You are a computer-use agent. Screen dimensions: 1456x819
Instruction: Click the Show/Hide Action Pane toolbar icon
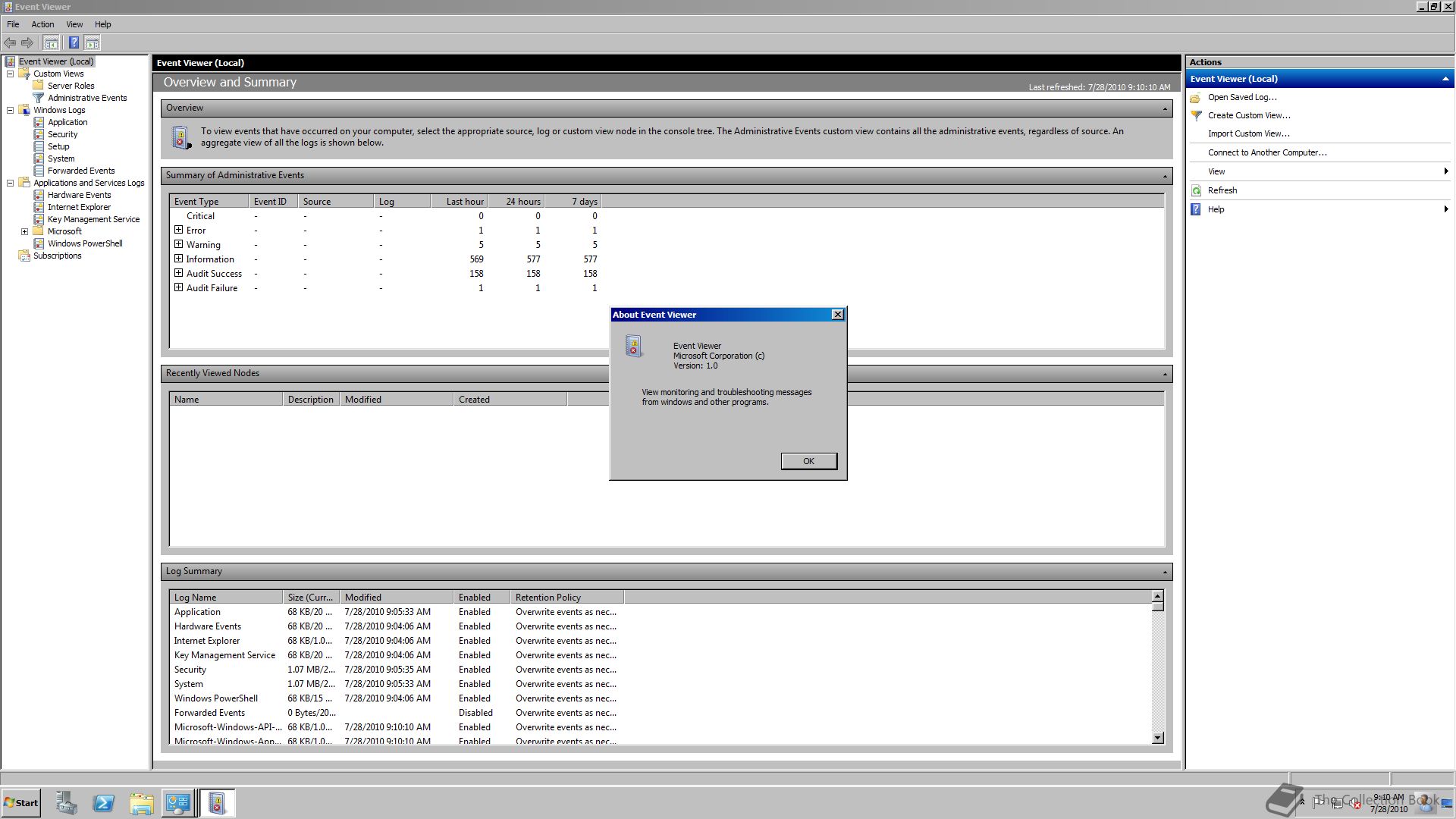pos(93,43)
